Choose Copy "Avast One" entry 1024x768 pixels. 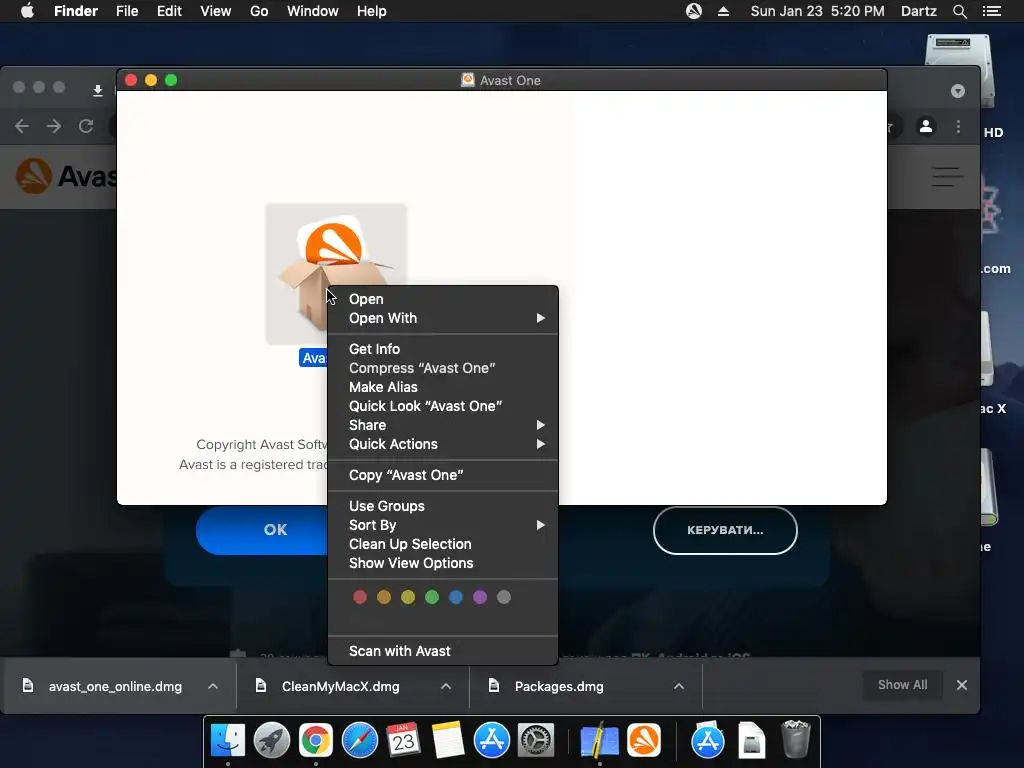pyautogui.click(x=443, y=475)
